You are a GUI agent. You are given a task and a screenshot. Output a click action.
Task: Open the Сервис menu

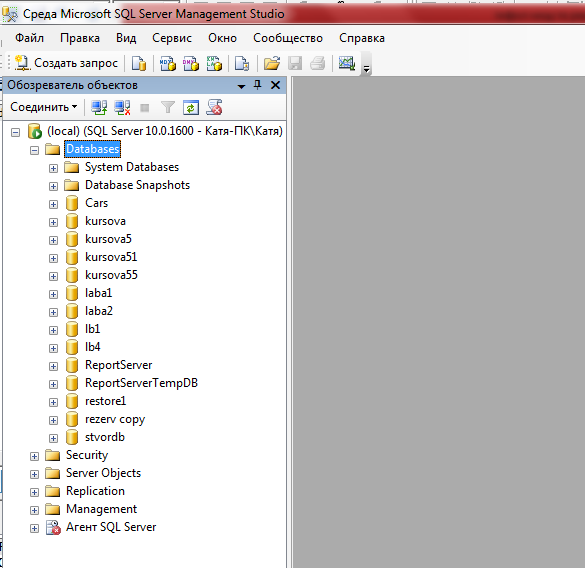point(172,38)
